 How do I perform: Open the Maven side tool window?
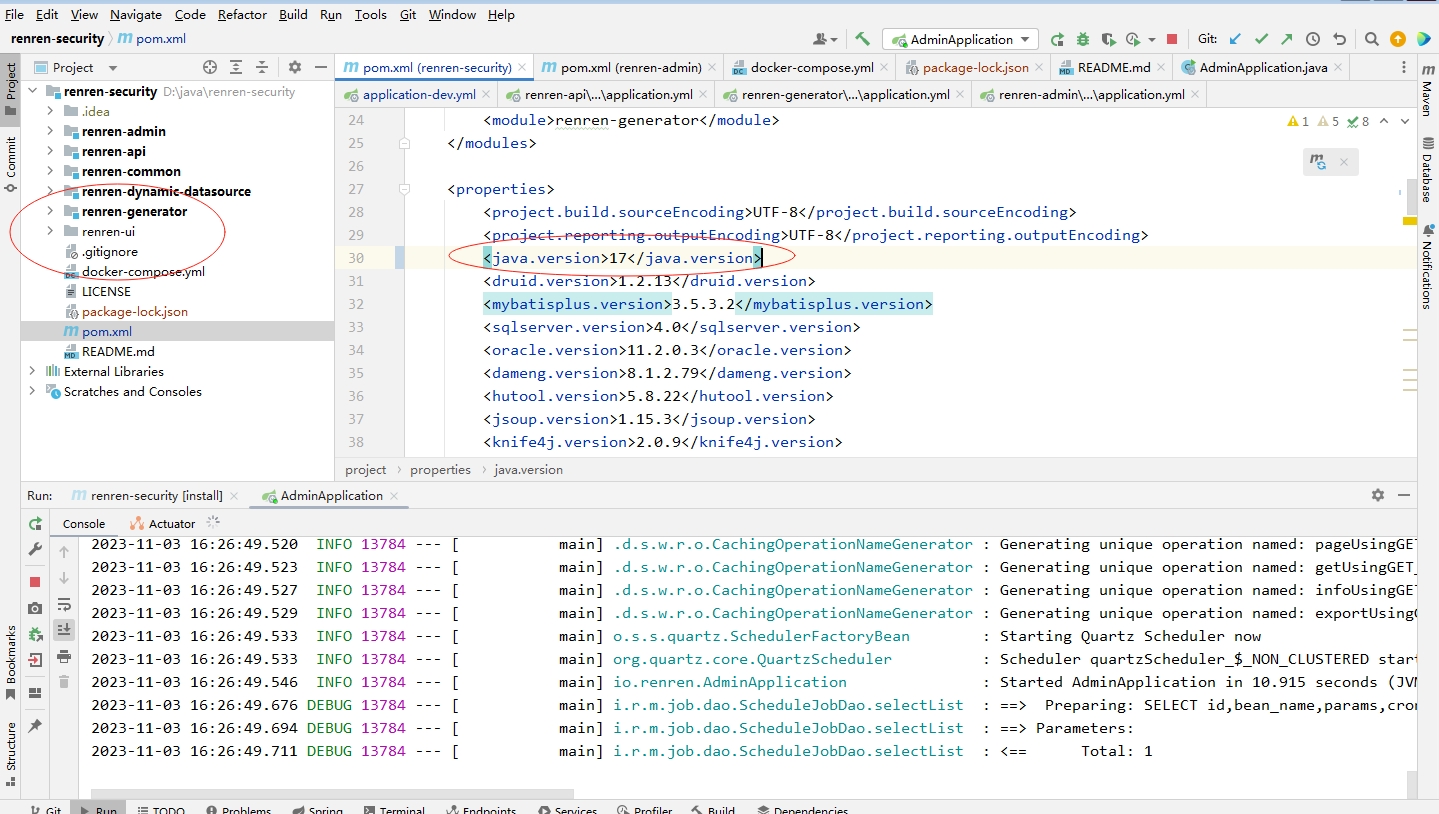tap(1426, 89)
